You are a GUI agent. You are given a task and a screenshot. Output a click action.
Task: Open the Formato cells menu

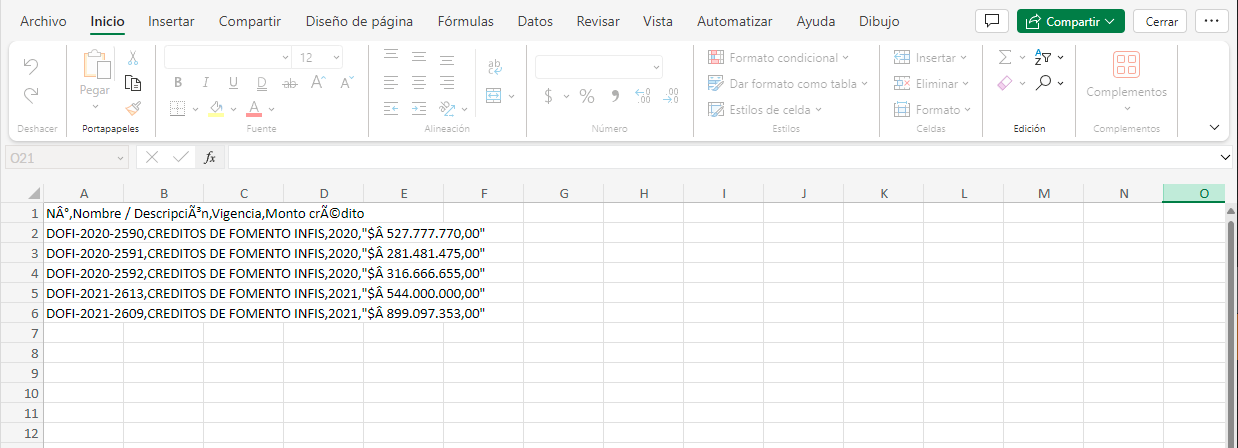click(x=932, y=110)
